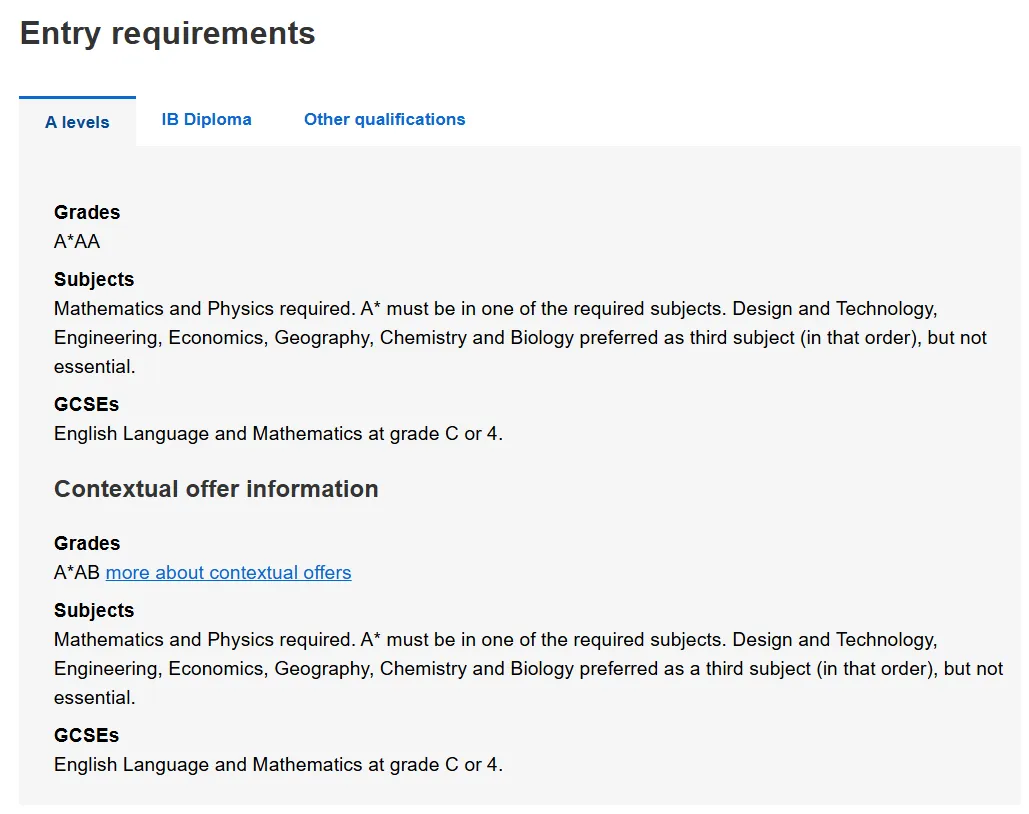Click GCSE requirement sentence above Contextual offer heading

pyautogui.click(x=278, y=434)
